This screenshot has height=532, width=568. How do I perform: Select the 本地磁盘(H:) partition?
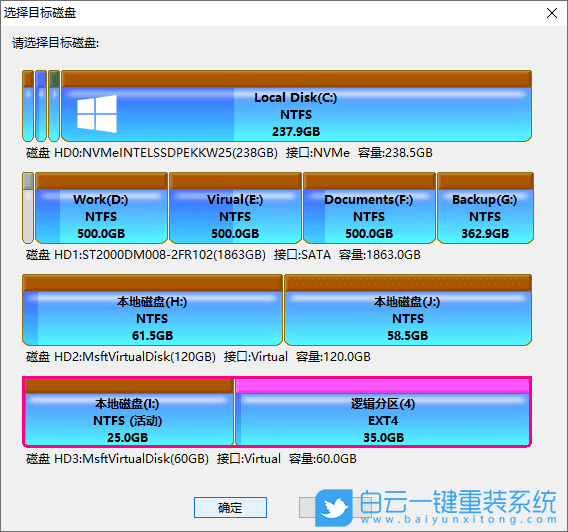(153, 310)
